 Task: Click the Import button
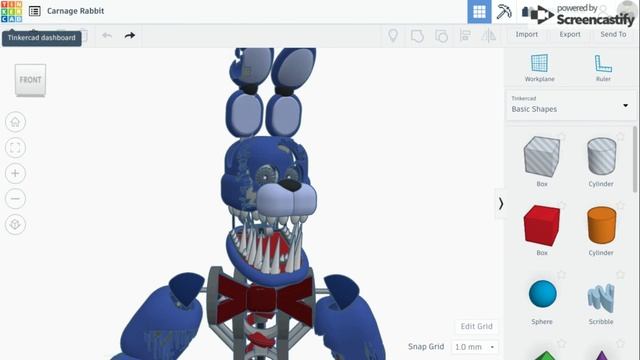coord(527,34)
